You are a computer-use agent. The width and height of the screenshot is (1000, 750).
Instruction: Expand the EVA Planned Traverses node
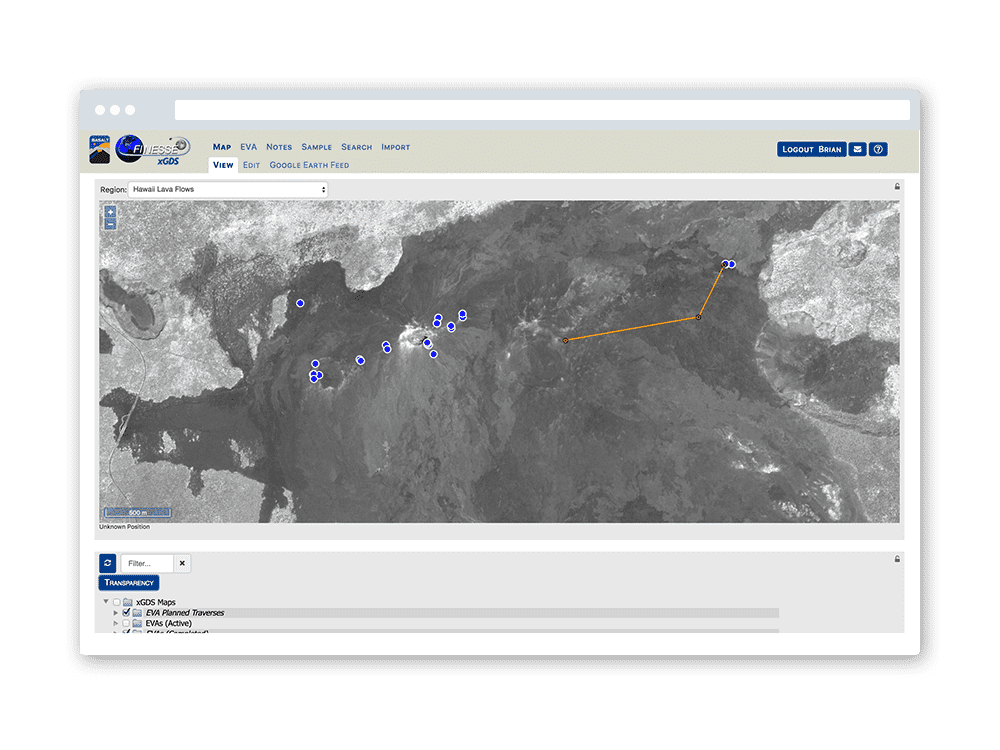(x=115, y=613)
